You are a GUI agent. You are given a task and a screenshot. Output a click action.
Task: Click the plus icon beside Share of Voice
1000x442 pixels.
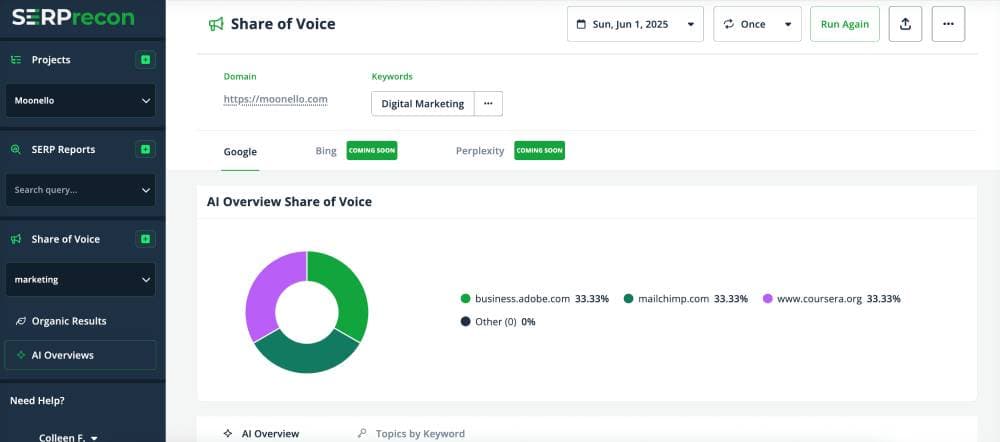point(146,240)
